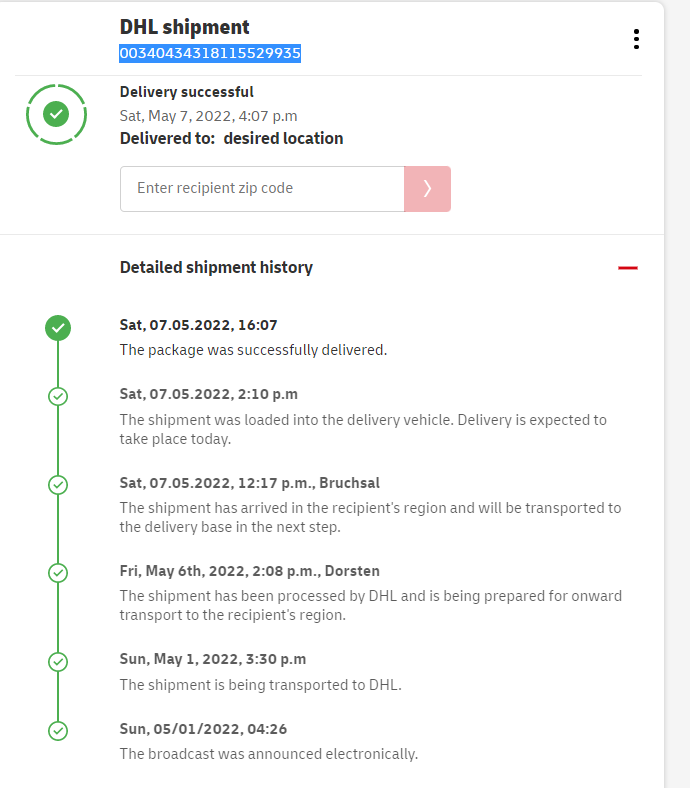Click the Delivery successful status text

coord(187,92)
